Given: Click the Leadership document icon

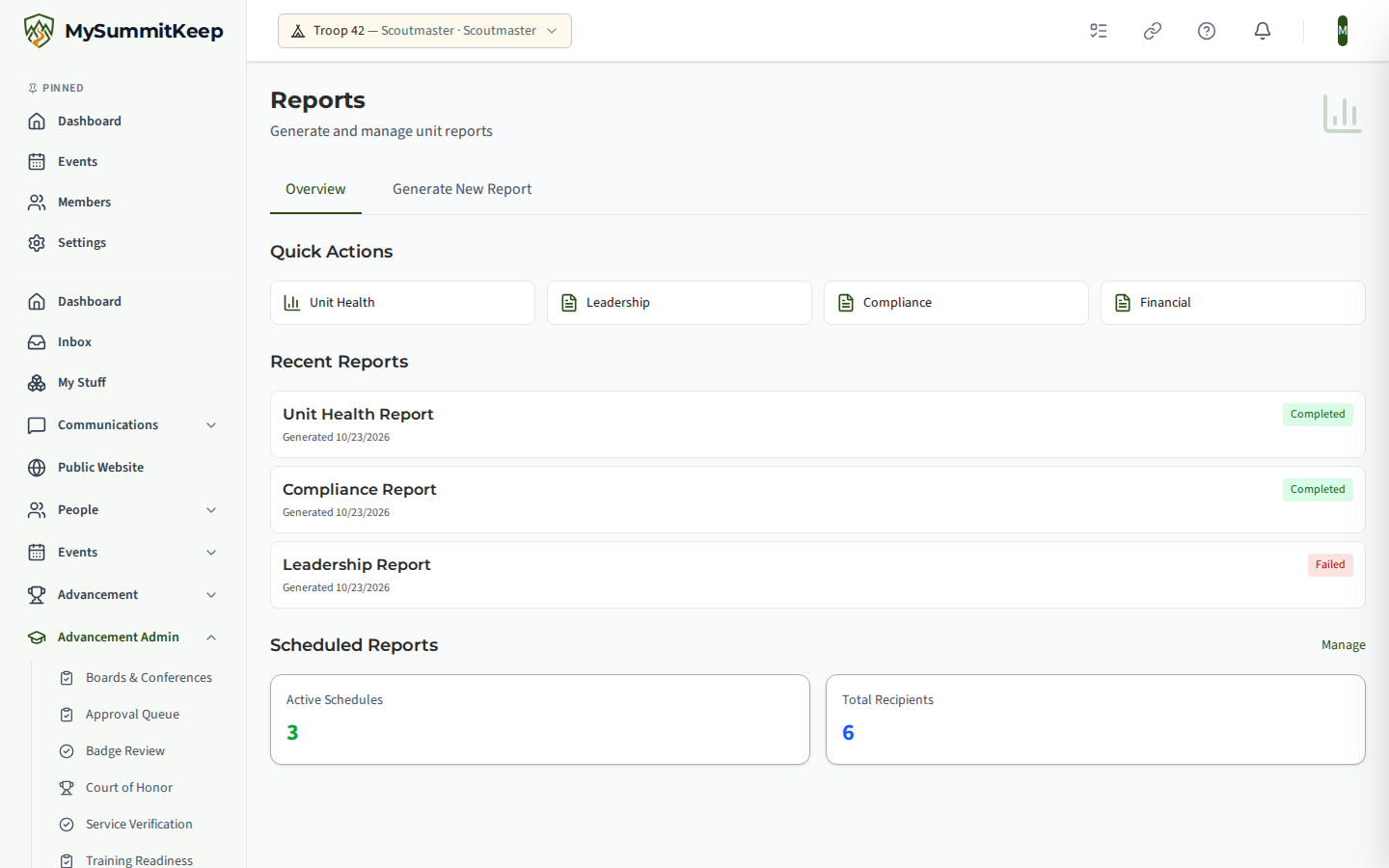Looking at the screenshot, I should click(x=569, y=303).
